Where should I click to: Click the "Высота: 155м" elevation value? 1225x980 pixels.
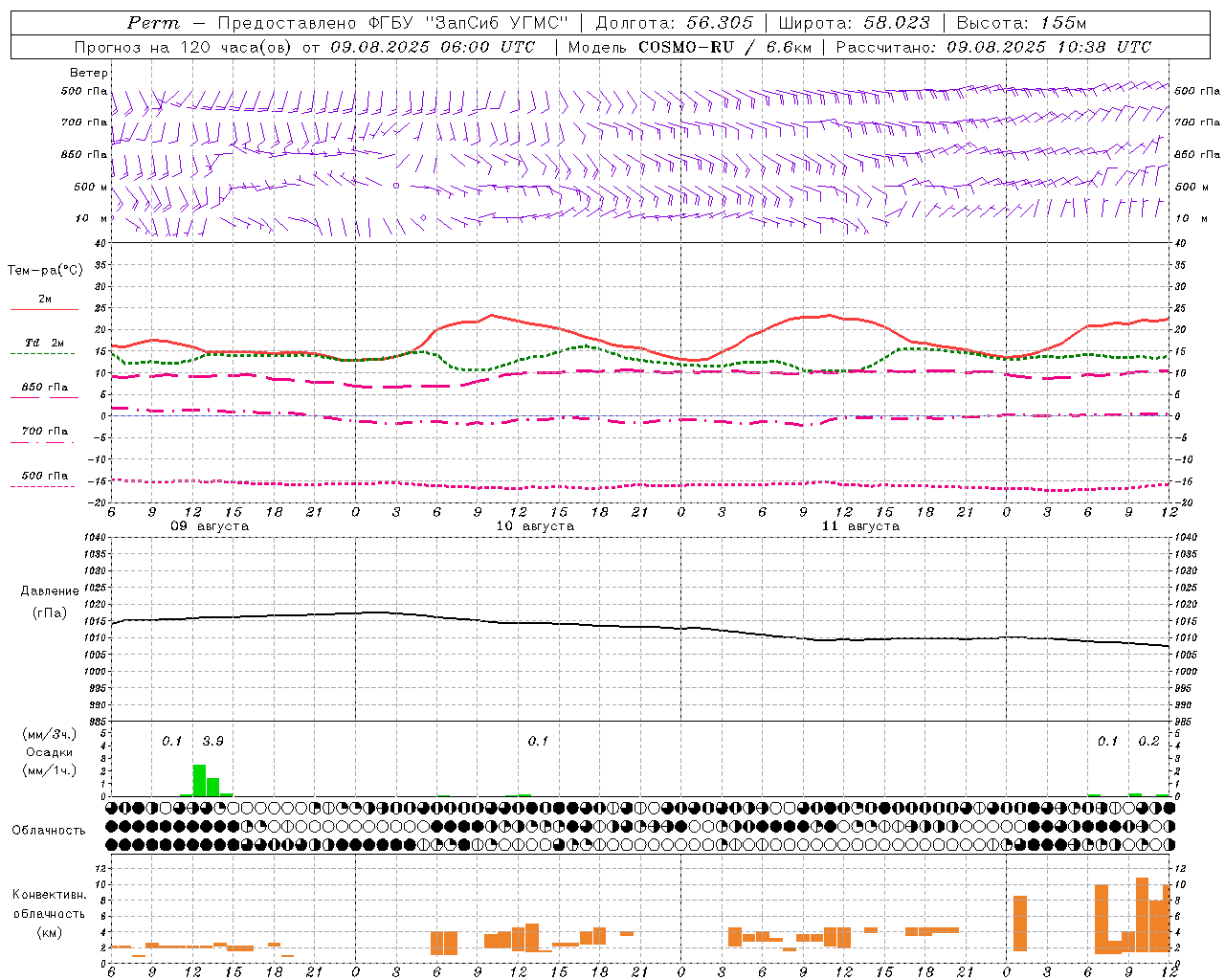[x=1021, y=23]
